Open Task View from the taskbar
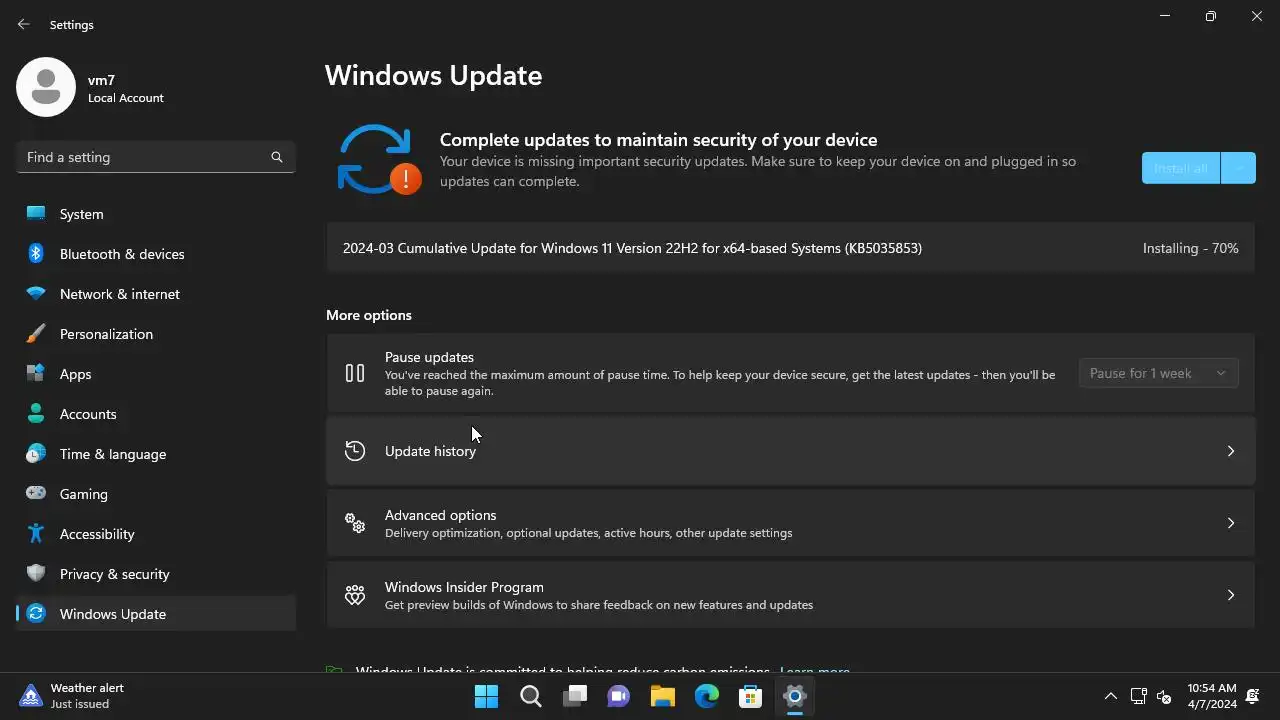This screenshot has width=1280, height=720. point(575,696)
